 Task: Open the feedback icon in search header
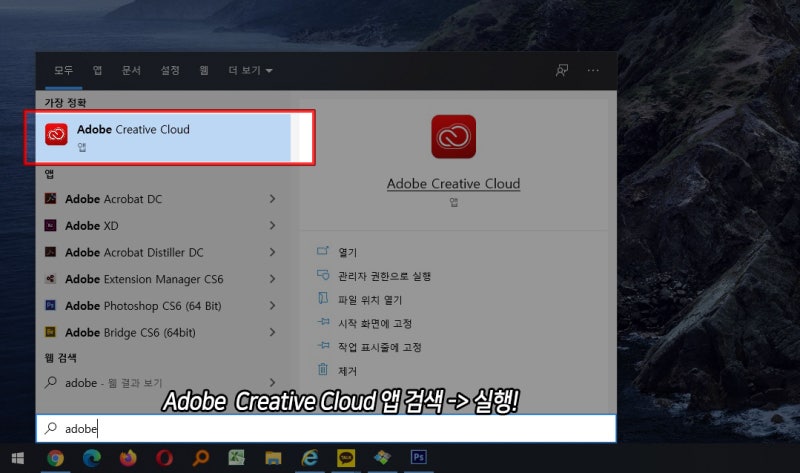[562, 70]
